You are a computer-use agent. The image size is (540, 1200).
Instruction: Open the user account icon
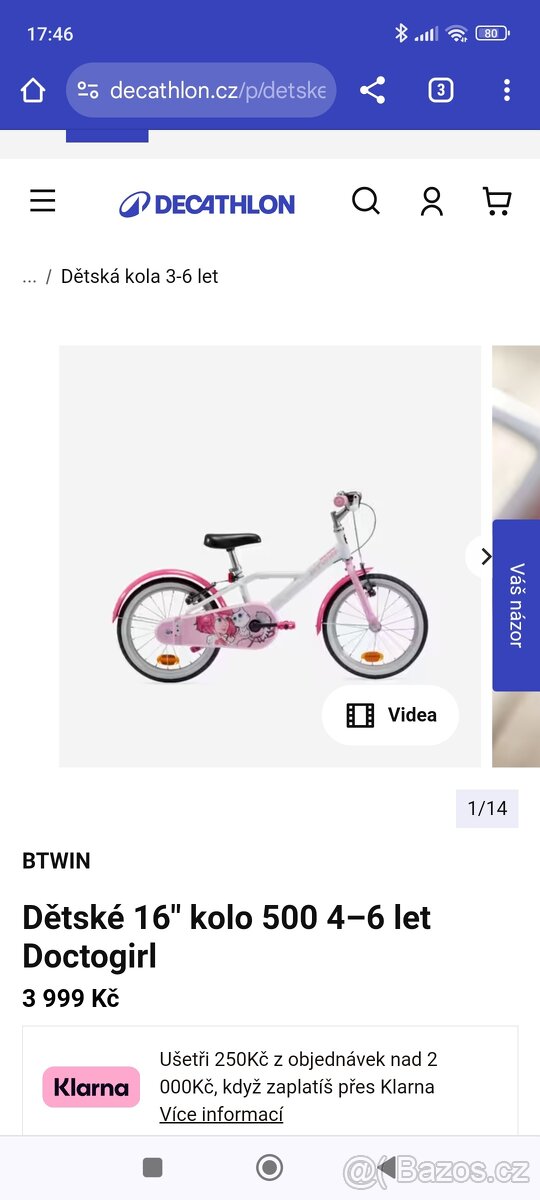pyautogui.click(x=432, y=202)
